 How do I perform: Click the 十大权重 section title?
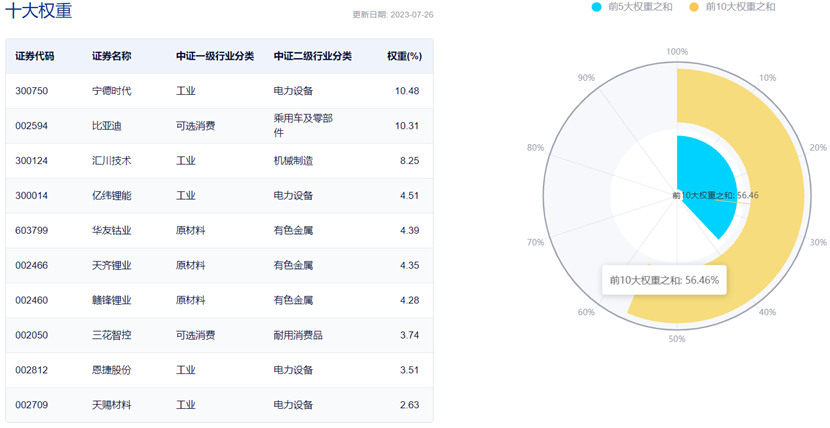(x=39, y=11)
